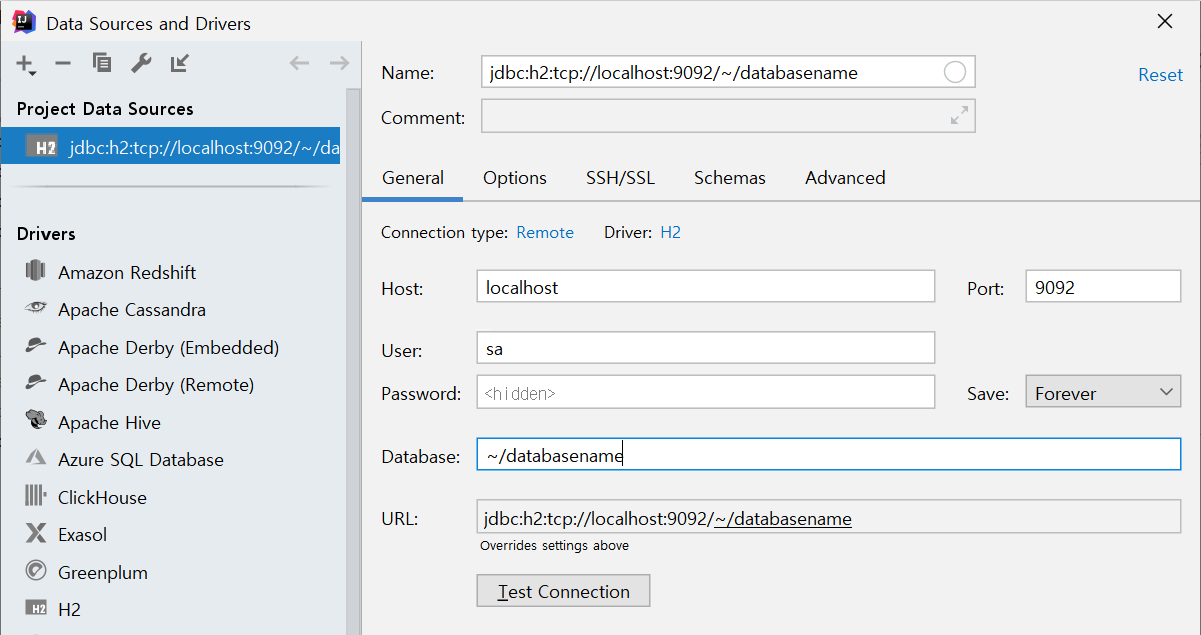Screen dimensions: 1201x635
Task: Click the Test Connection button
Action: pyautogui.click(x=563, y=591)
